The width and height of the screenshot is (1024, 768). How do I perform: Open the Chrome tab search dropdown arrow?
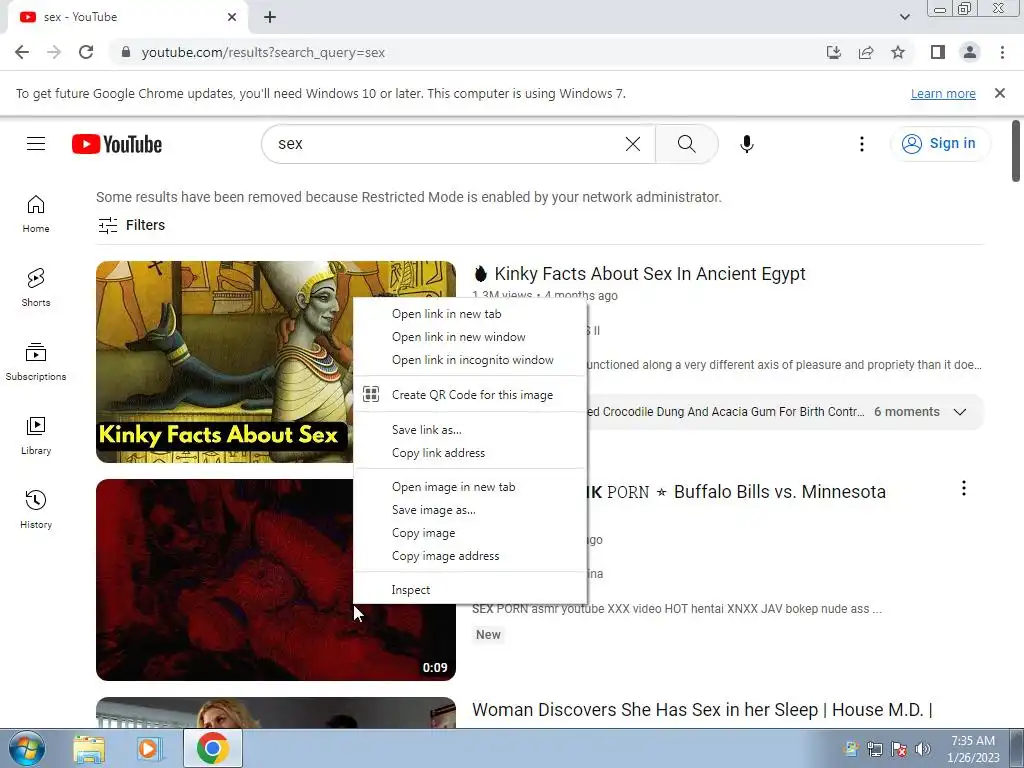click(x=904, y=17)
